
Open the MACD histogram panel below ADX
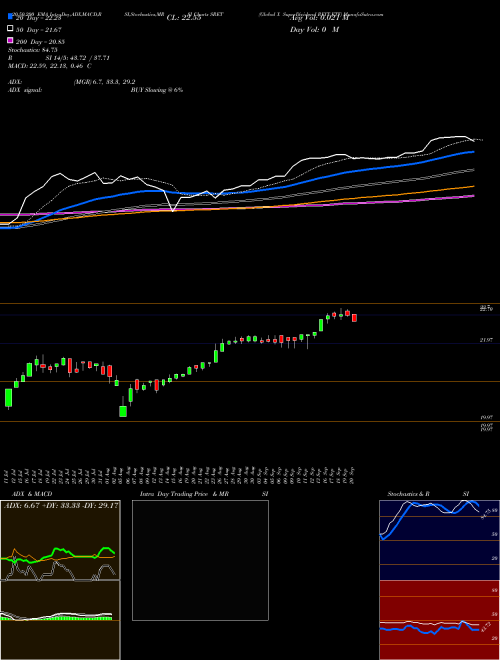click(x=60, y=620)
